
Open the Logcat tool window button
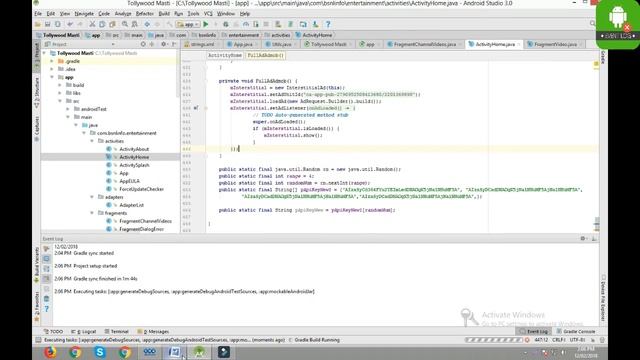coord(84,331)
